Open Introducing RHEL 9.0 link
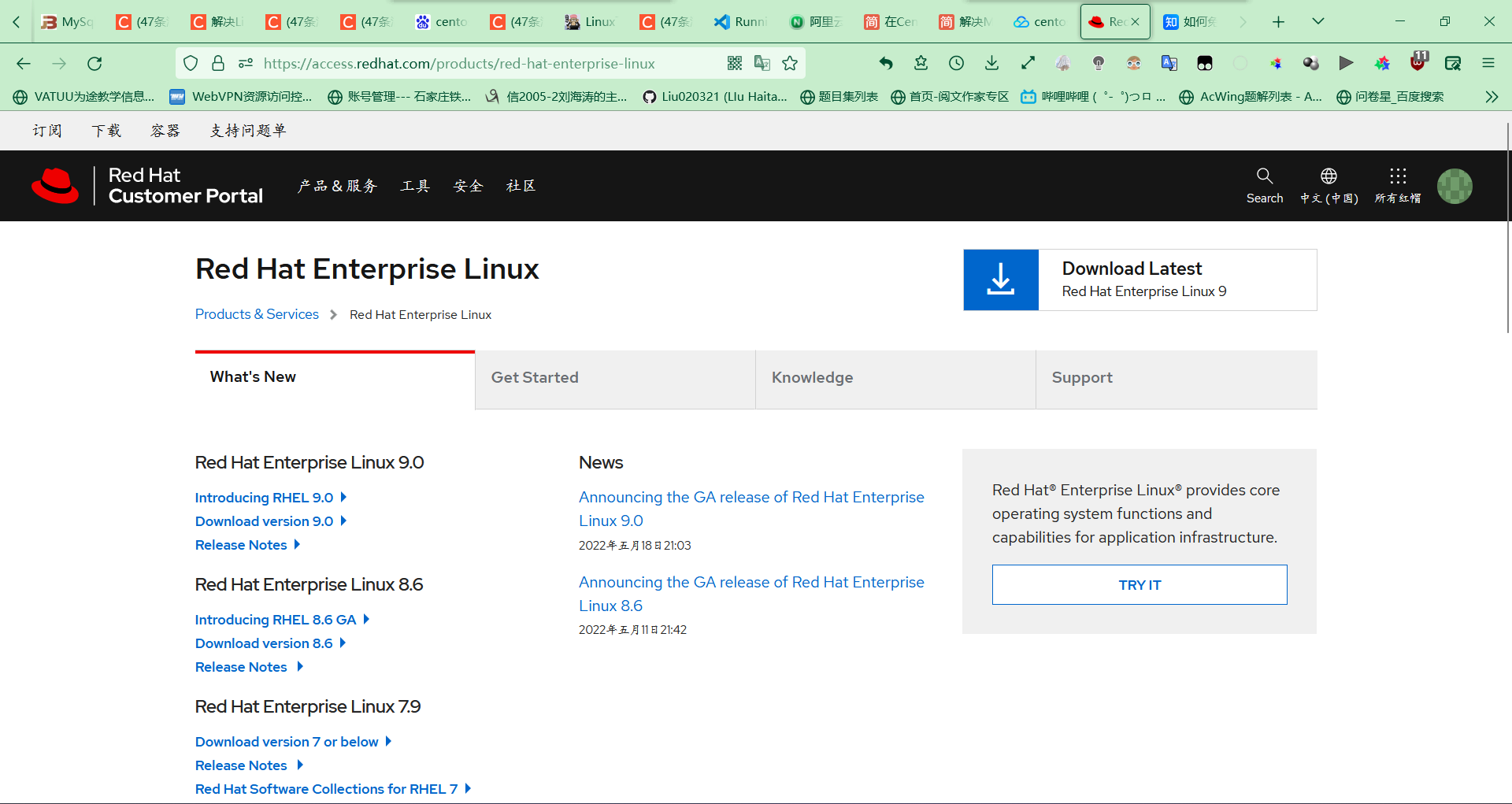This screenshot has height=804, width=1512. pyautogui.click(x=270, y=498)
